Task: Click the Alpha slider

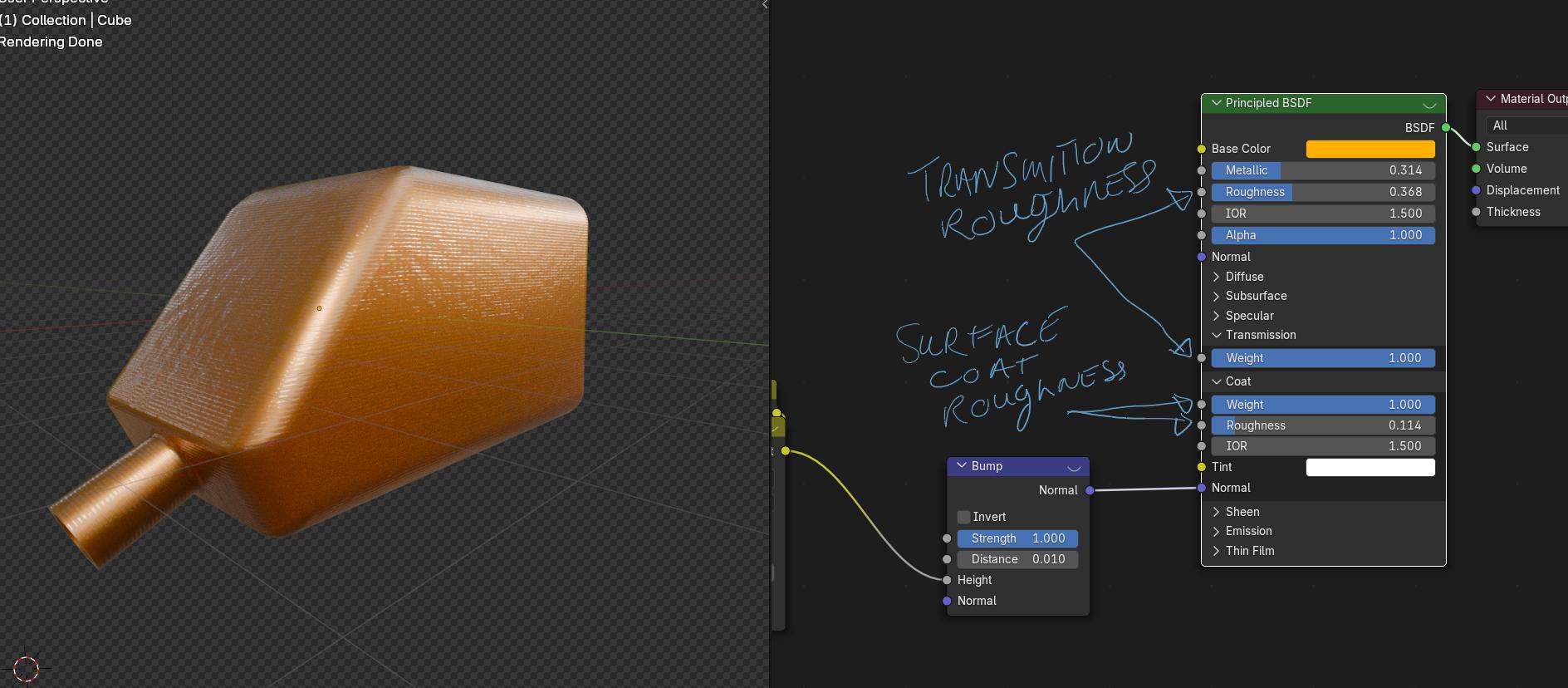Action: tap(1323, 235)
